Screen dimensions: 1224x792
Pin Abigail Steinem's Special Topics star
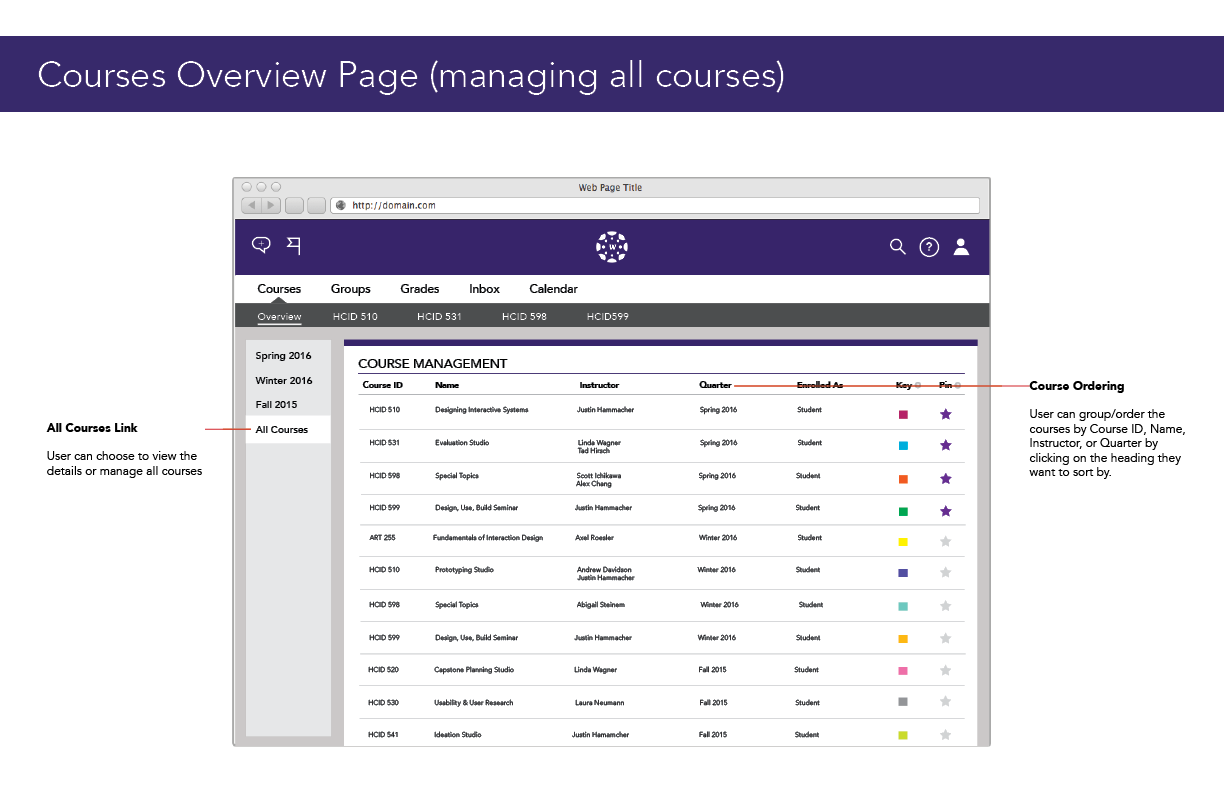coord(946,606)
